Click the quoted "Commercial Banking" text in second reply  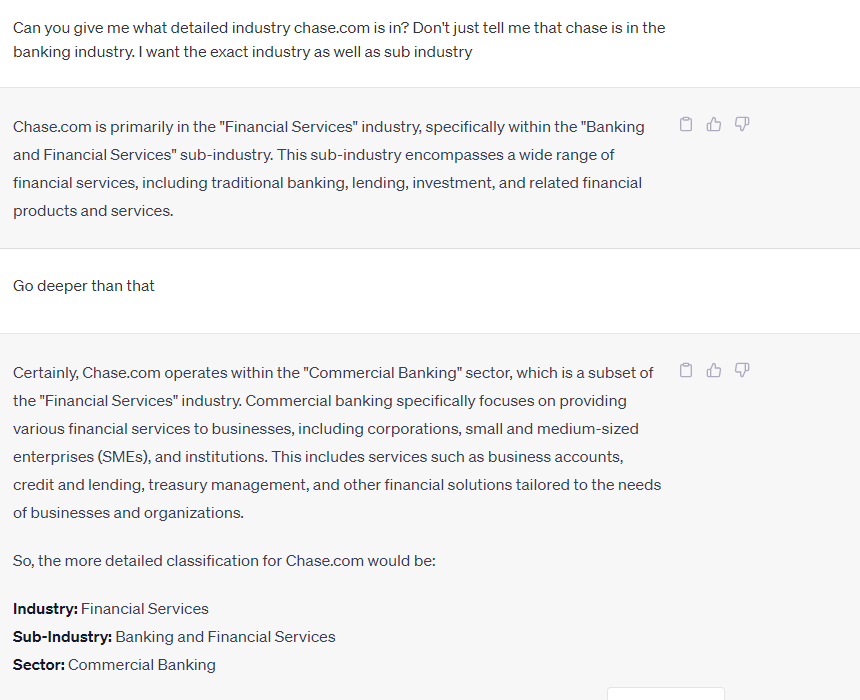point(385,373)
